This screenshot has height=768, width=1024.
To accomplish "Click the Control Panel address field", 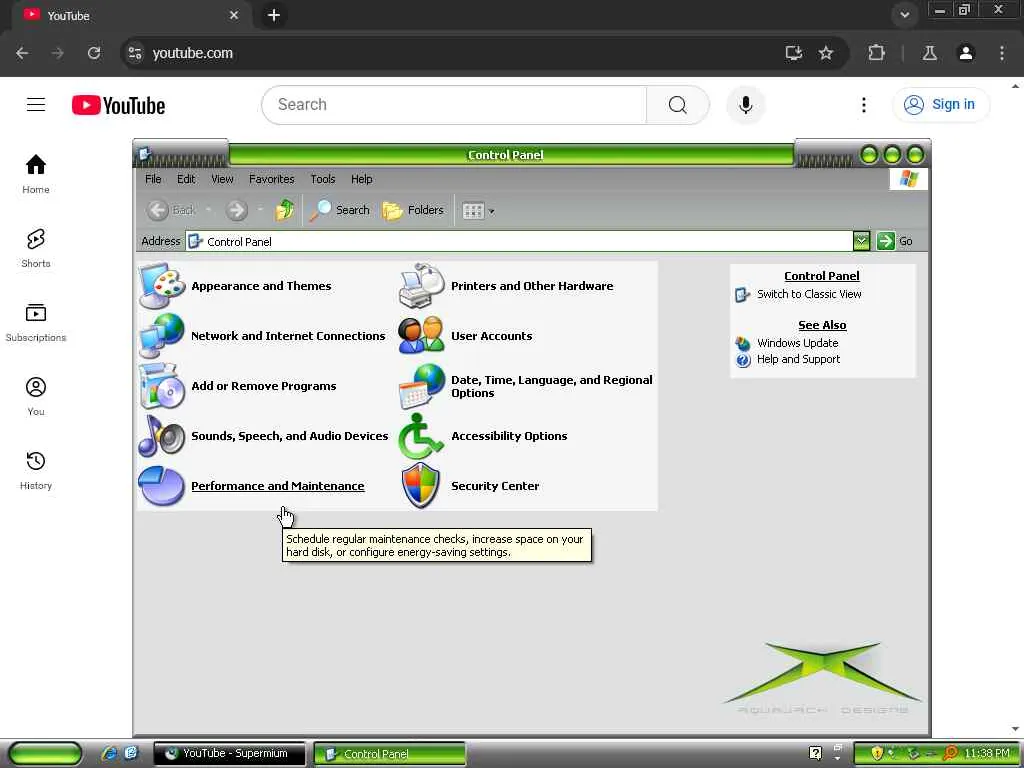I will [519, 241].
